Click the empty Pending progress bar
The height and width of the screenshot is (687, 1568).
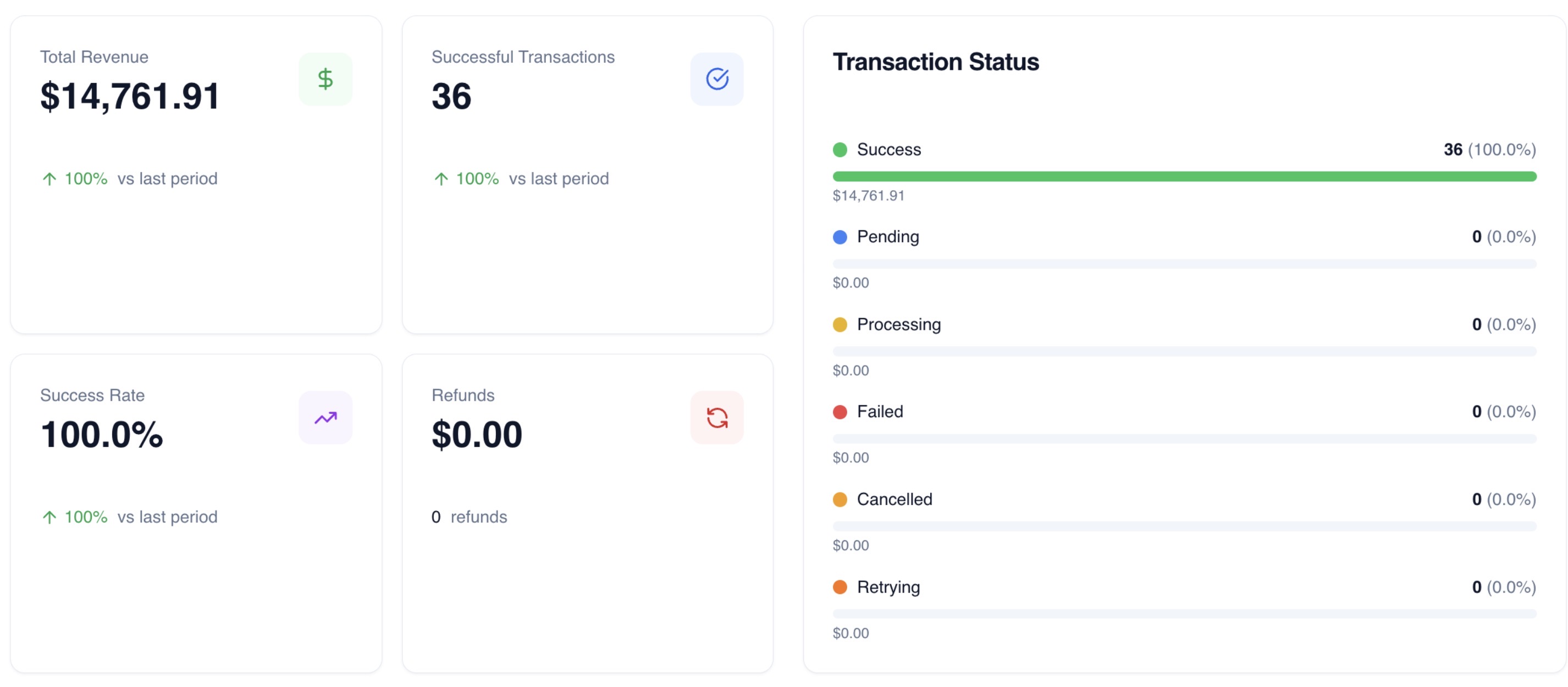click(x=1184, y=264)
